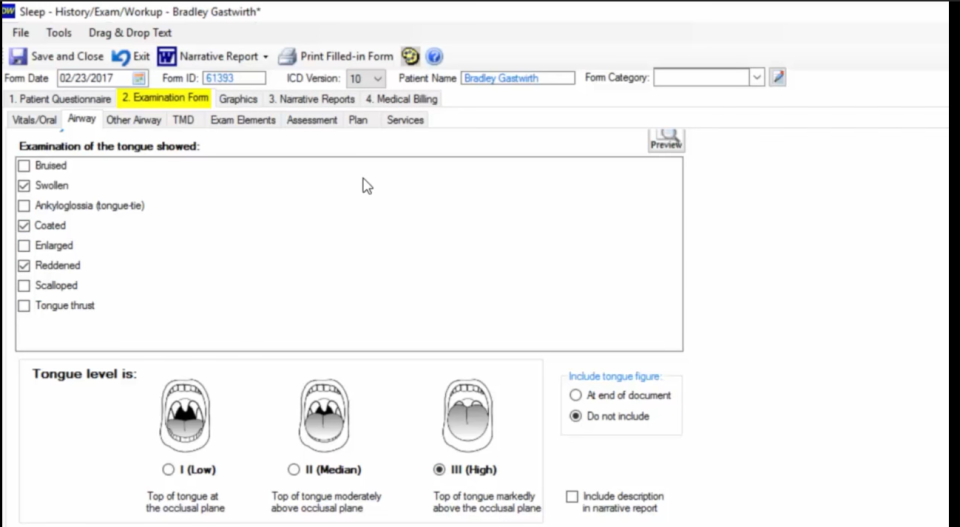Open the 4. Medical Billing tab
Image resolution: width=960 pixels, height=527 pixels.
[x=402, y=99]
